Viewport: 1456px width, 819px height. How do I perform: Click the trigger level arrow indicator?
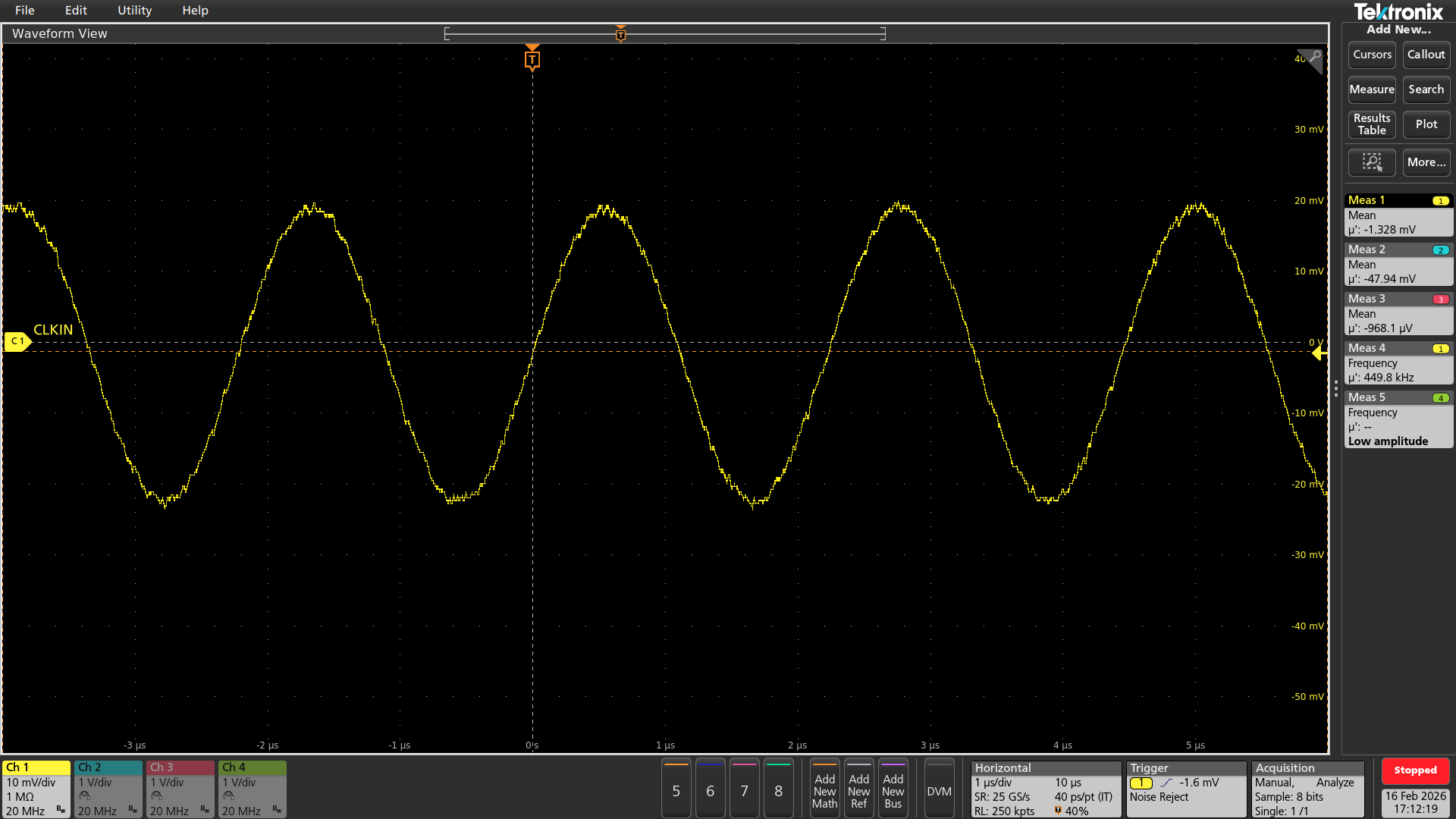click(x=1319, y=353)
